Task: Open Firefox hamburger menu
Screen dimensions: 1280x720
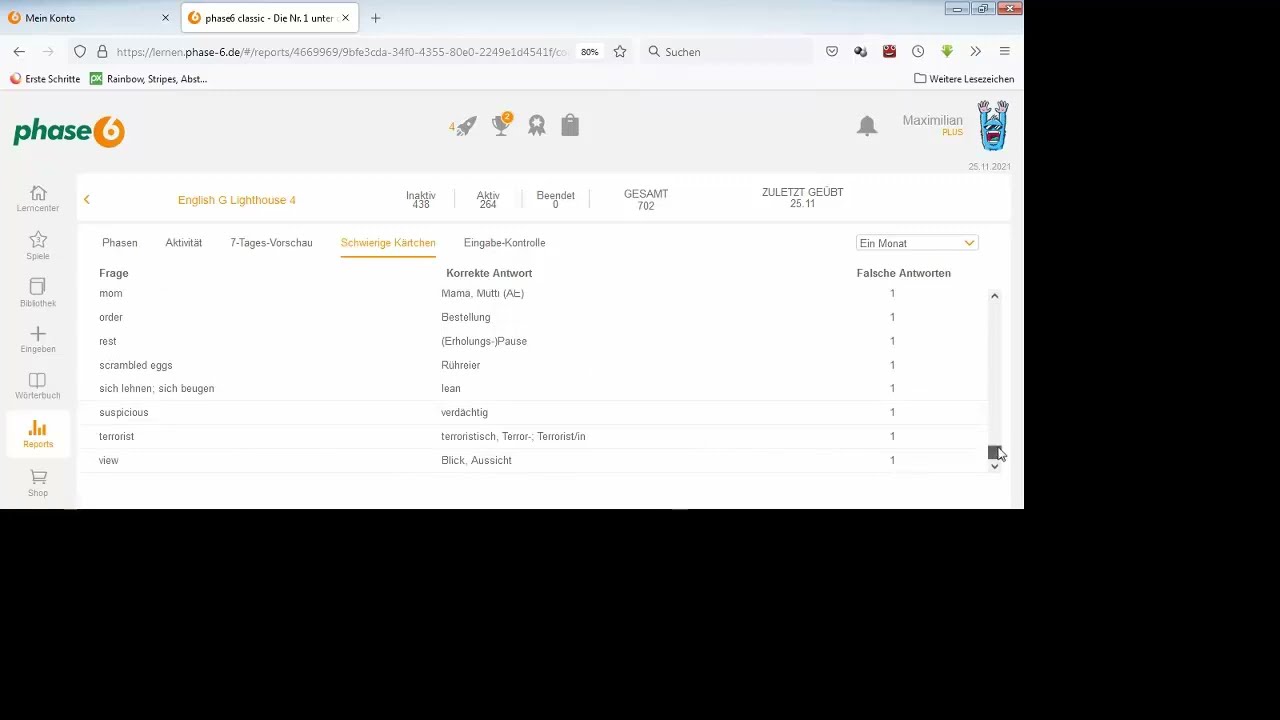Action: [1005, 52]
